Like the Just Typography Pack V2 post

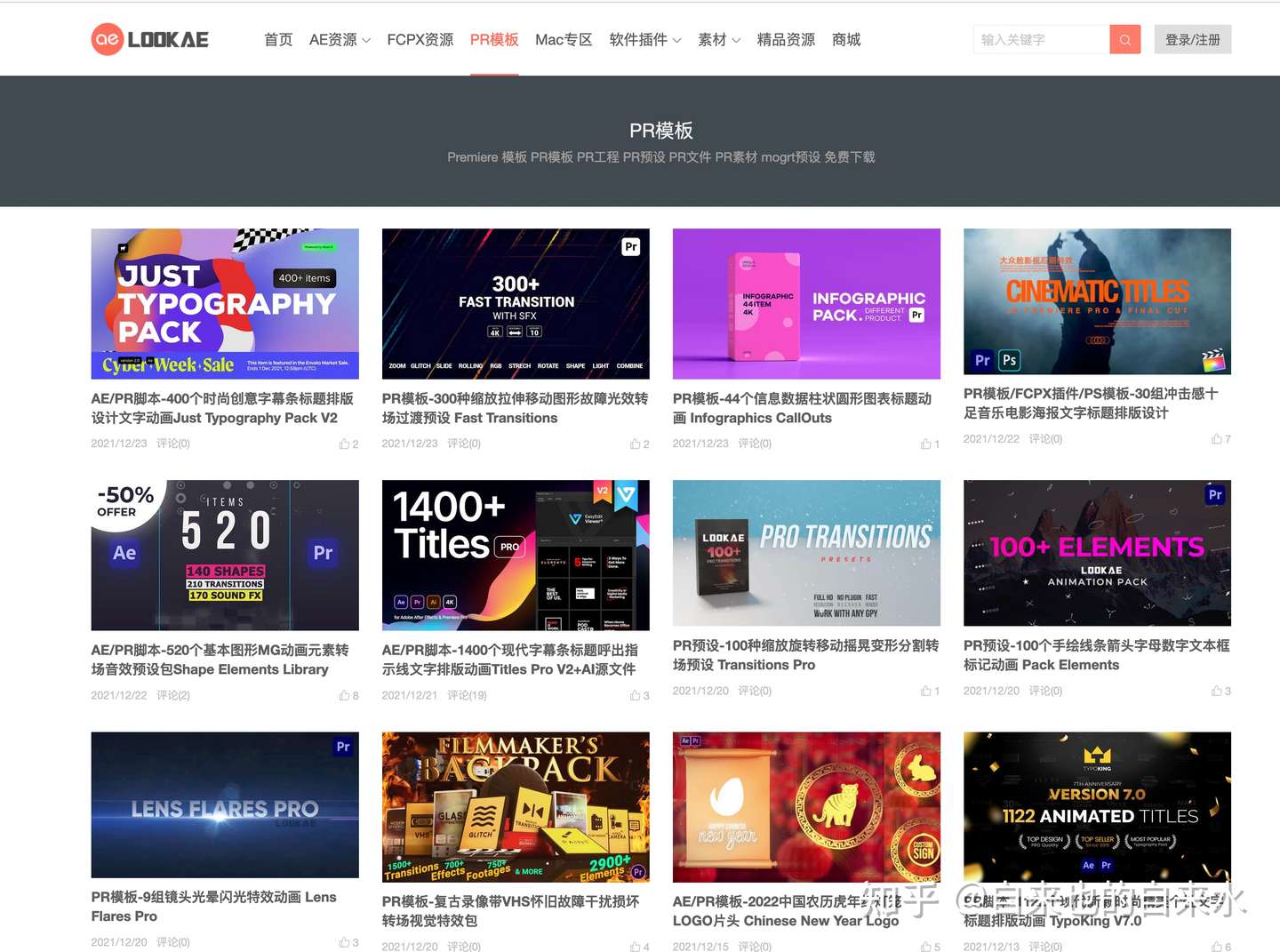click(348, 444)
